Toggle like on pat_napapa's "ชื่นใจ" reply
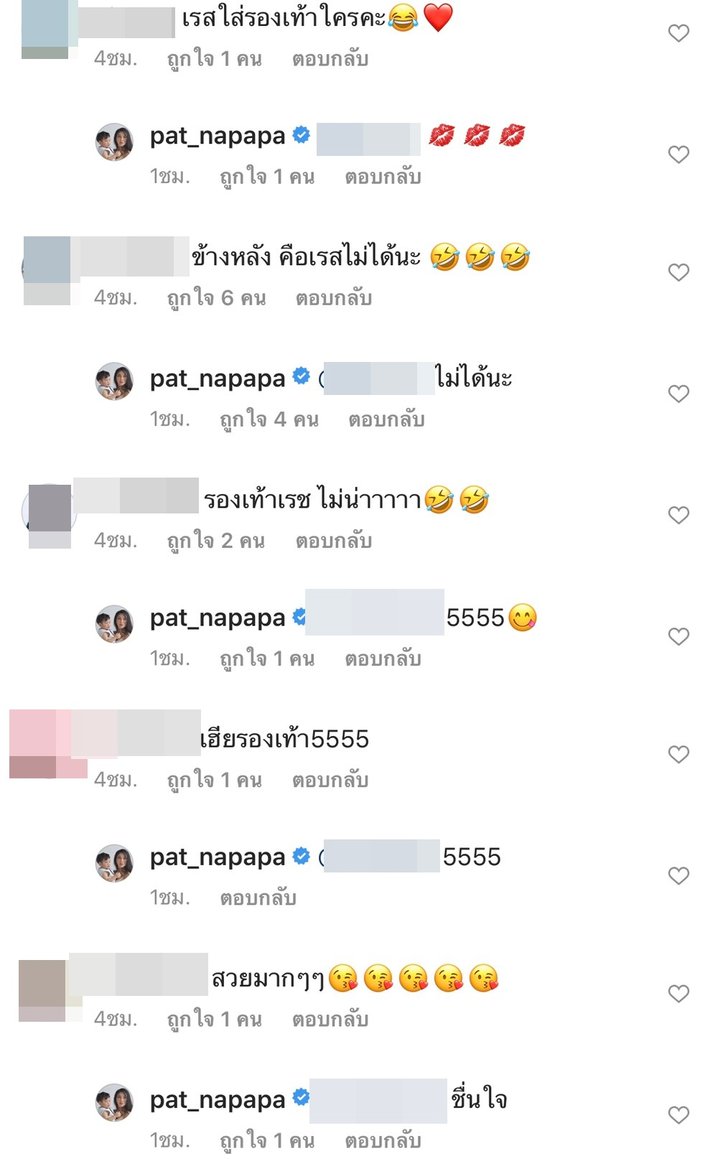The height and width of the screenshot is (1159, 728). point(678,1115)
